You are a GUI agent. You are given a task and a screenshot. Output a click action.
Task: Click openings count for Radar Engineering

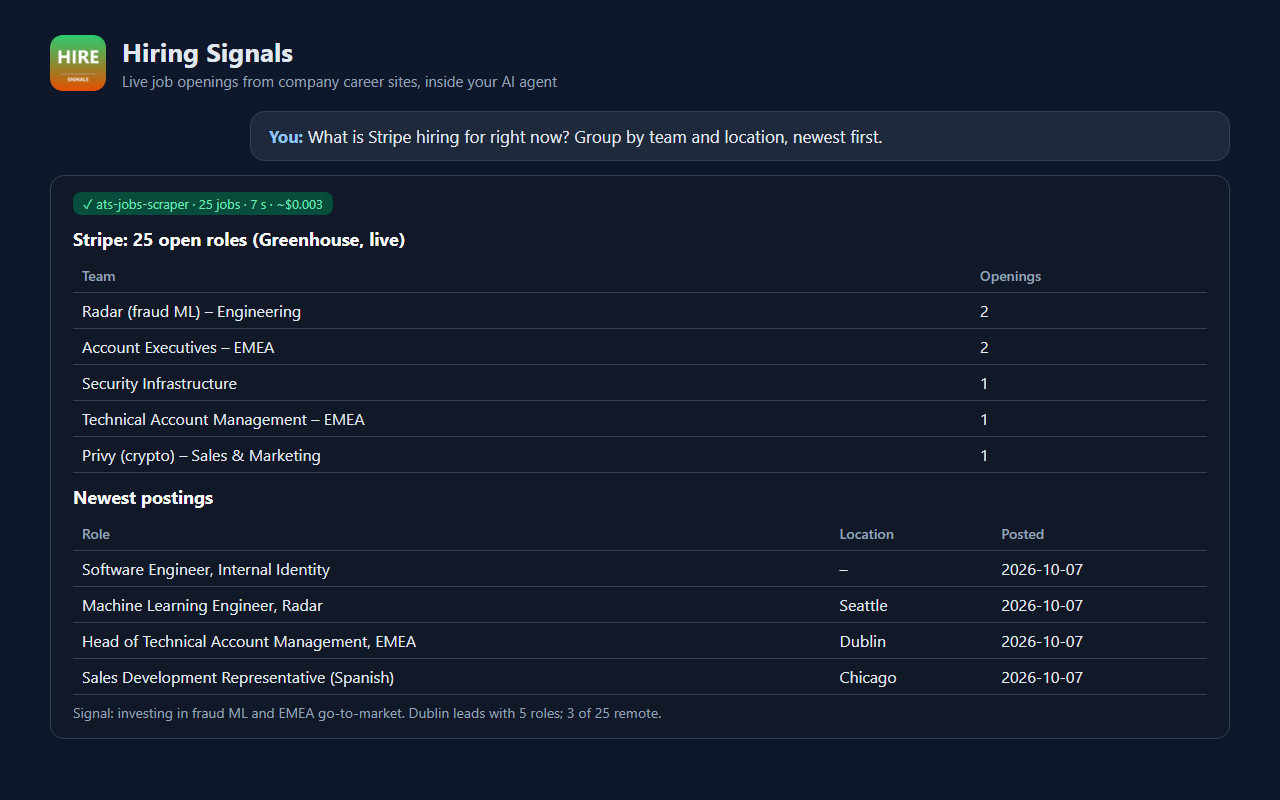[x=984, y=311]
